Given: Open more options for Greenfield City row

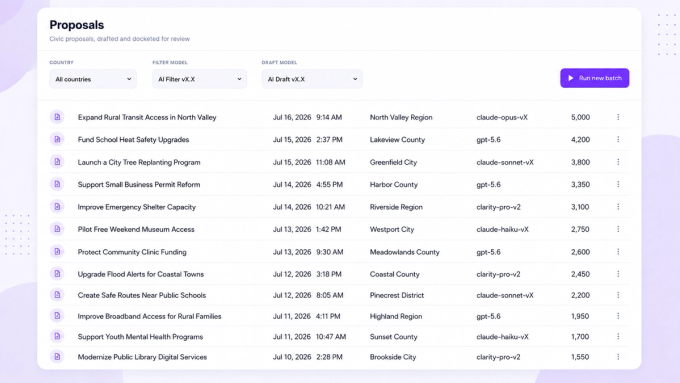Looking at the screenshot, I should point(618,162).
